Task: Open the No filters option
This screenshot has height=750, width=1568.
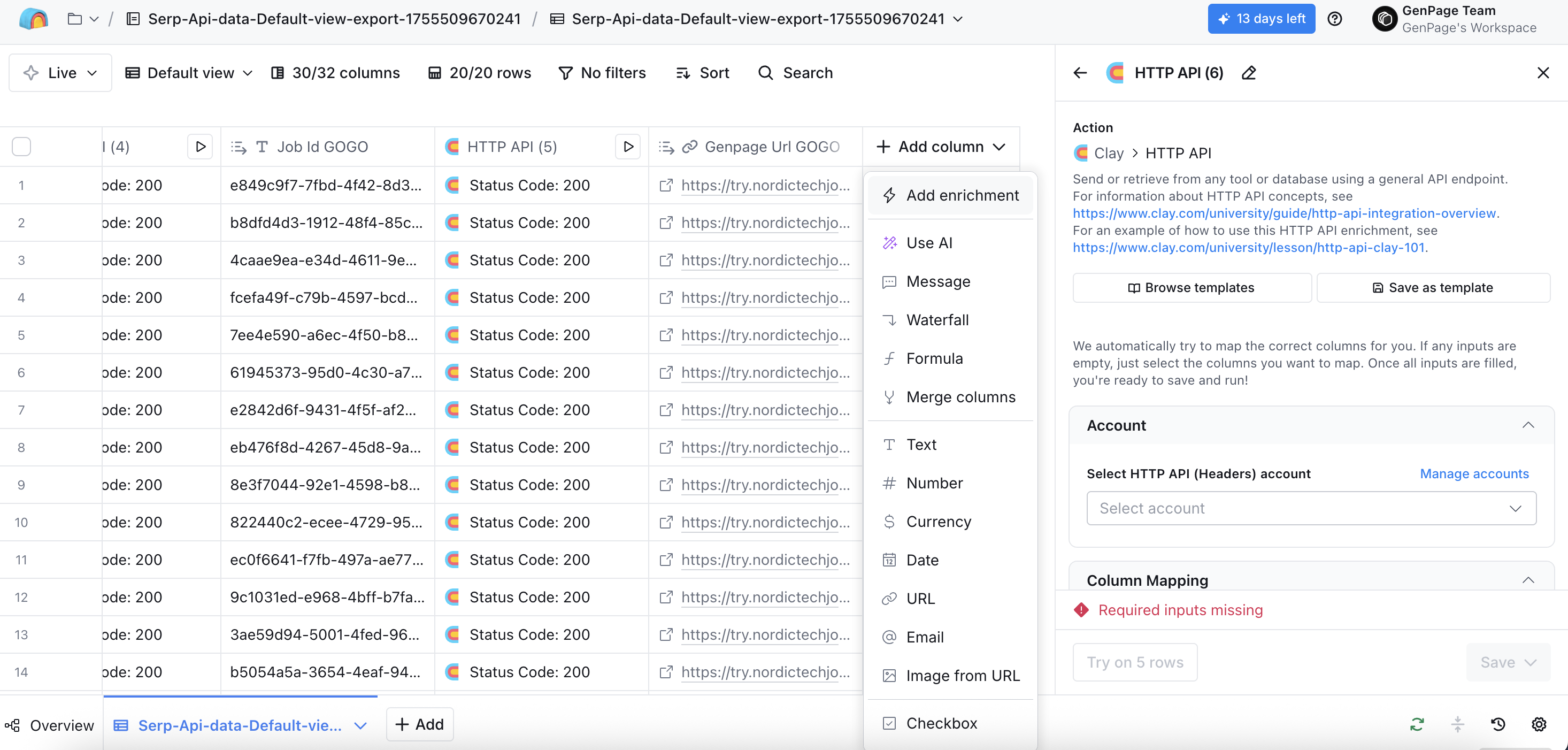Action: 602,73
